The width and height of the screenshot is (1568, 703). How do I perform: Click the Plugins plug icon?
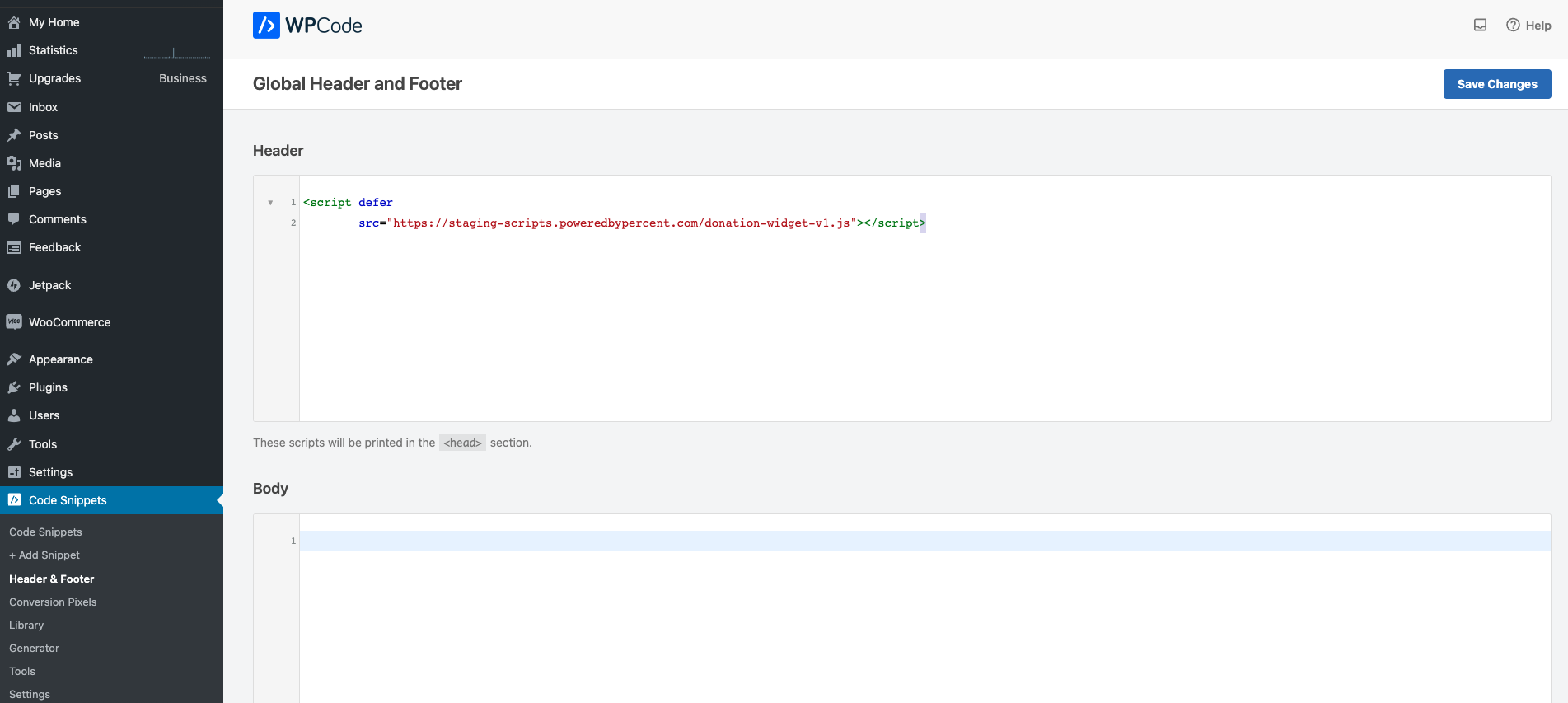pyautogui.click(x=14, y=387)
